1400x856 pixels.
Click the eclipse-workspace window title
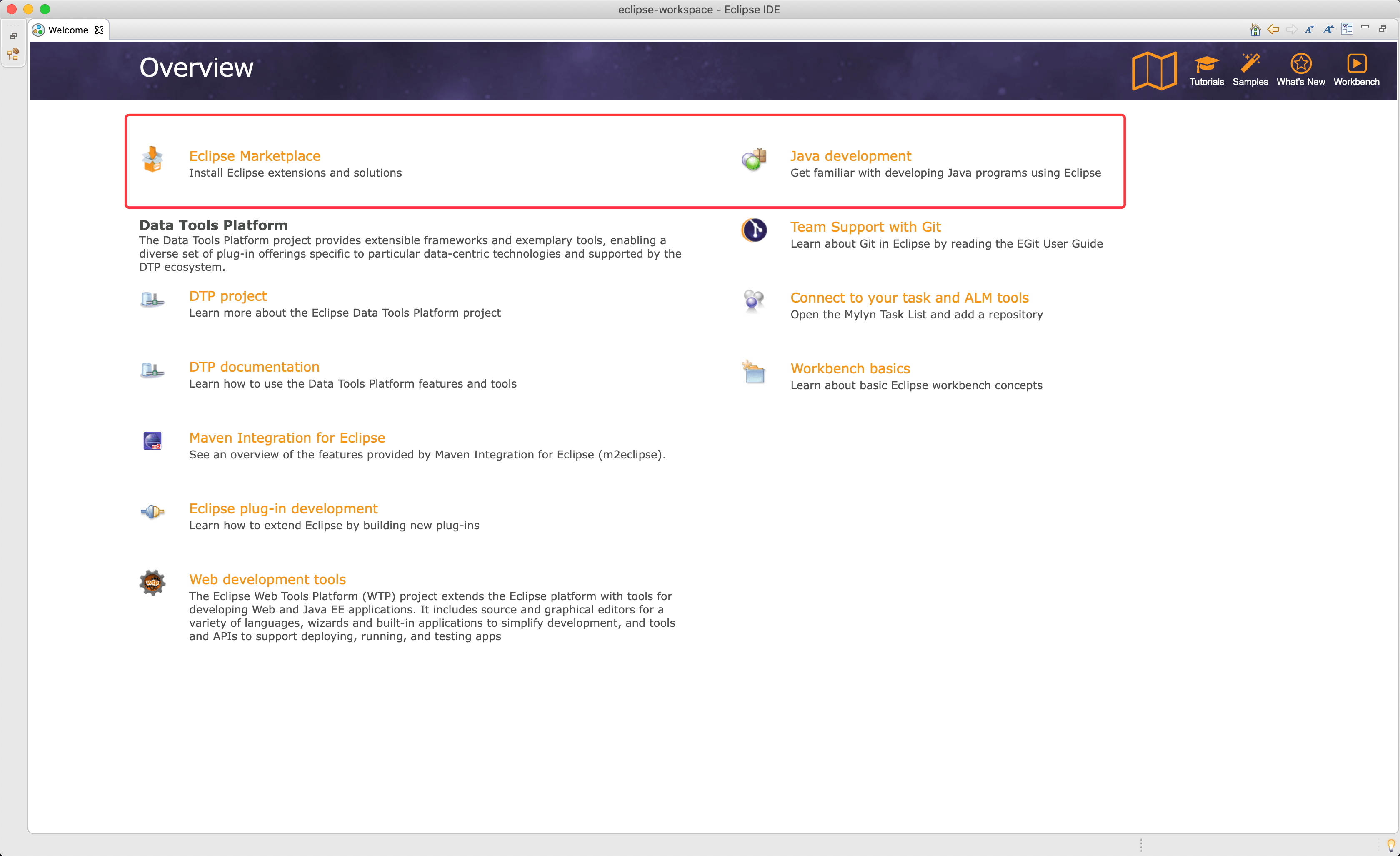click(x=699, y=10)
